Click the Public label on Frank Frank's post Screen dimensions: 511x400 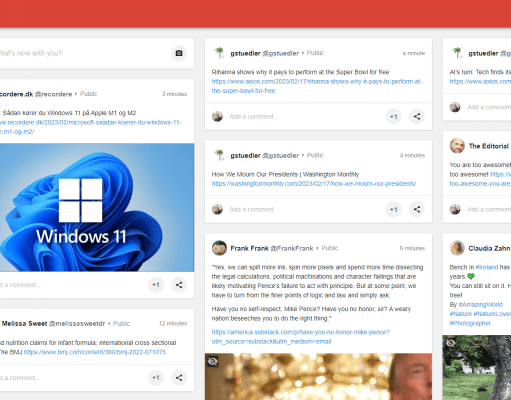330,248
